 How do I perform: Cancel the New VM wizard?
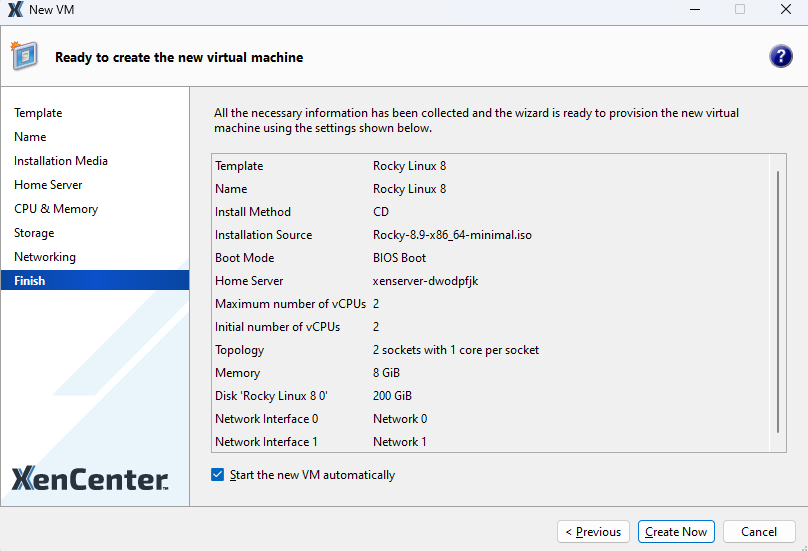click(x=758, y=532)
